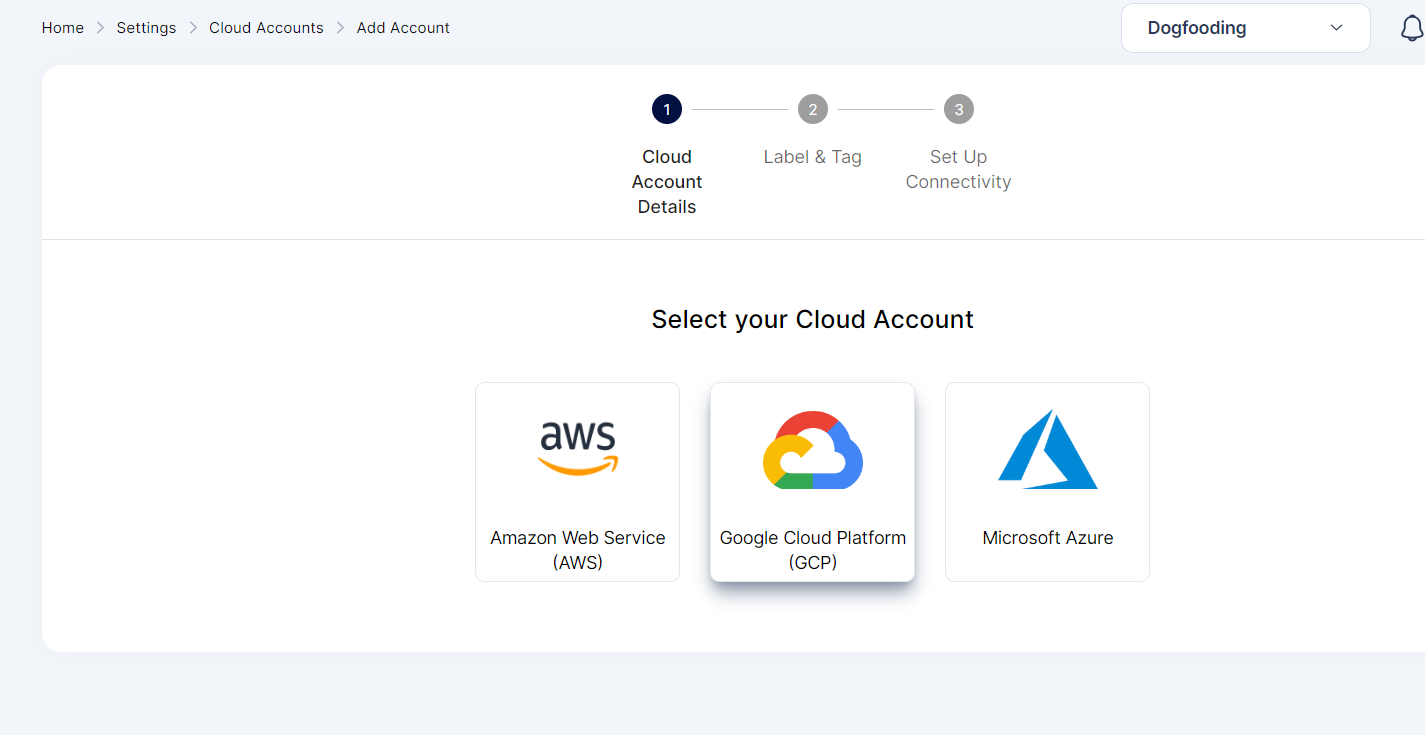Click the Microsoft Azure caption text
This screenshot has height=735, width=1425.
click(x=1047, y=538)
